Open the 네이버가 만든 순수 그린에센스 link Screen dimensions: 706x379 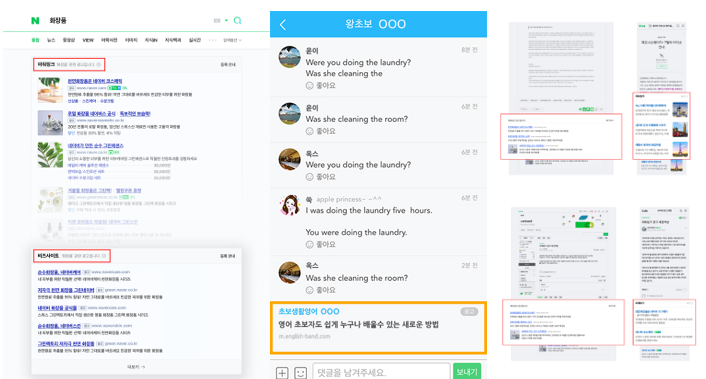point(95,146)
